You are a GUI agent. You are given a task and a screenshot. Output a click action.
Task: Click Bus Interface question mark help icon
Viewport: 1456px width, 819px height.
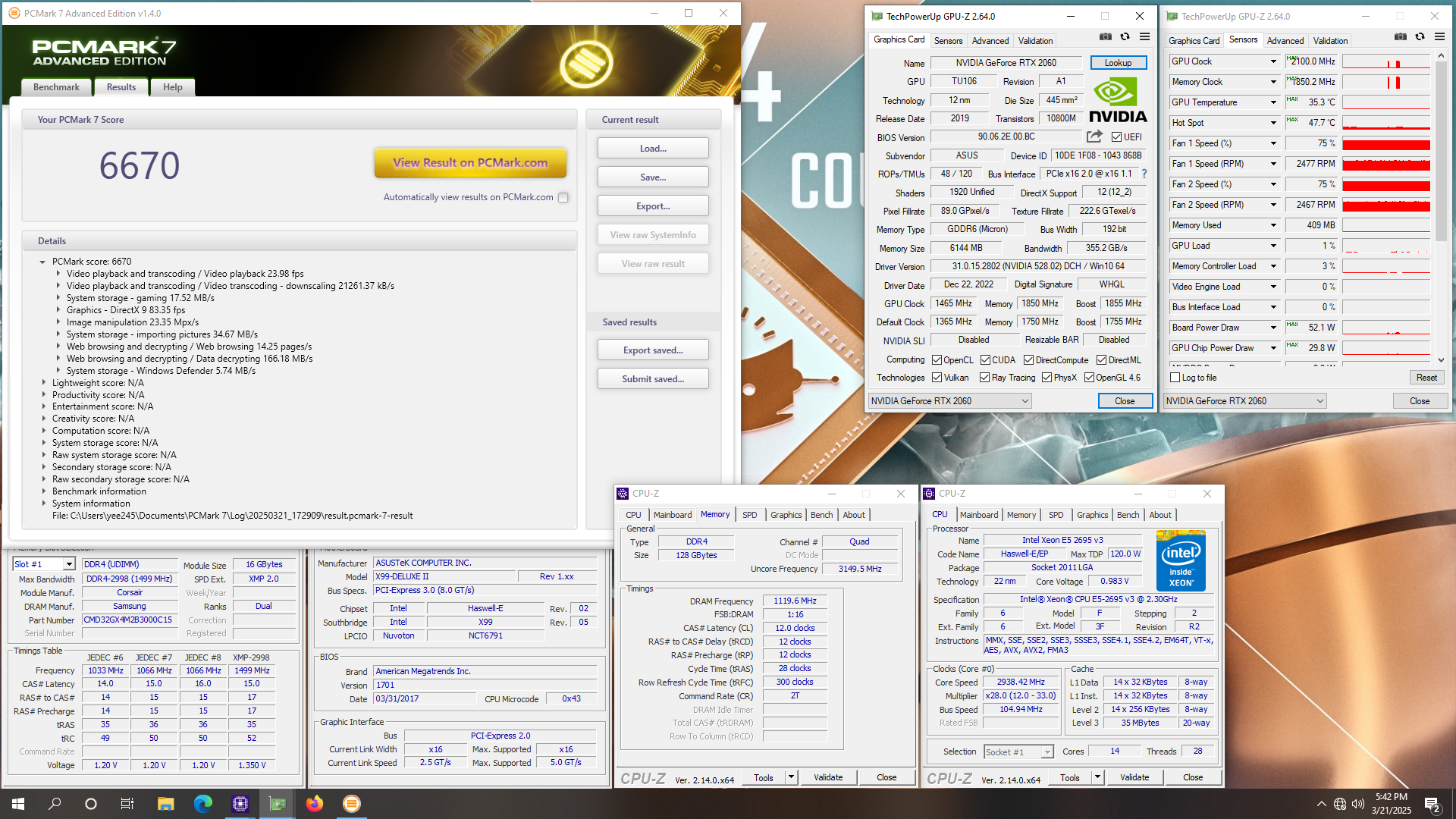click(1144, 174)
